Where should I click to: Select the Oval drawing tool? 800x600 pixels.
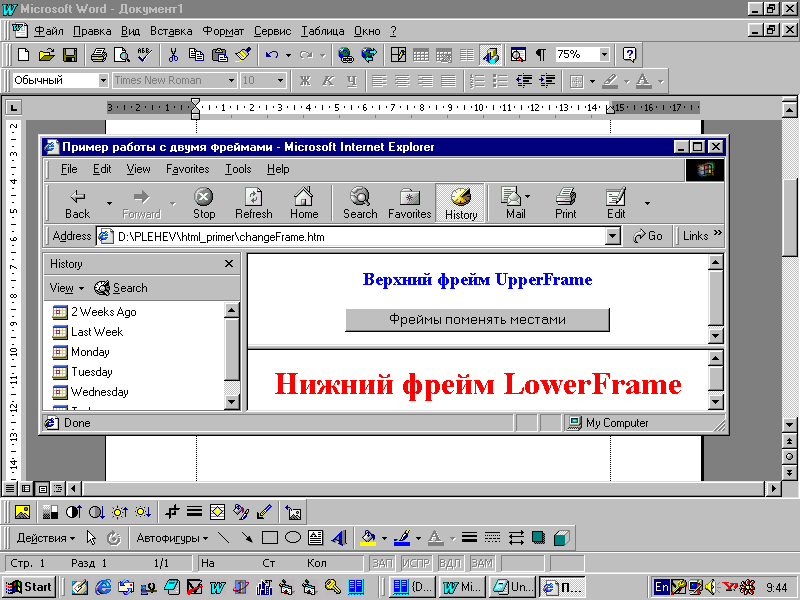[x=292, y=538]
